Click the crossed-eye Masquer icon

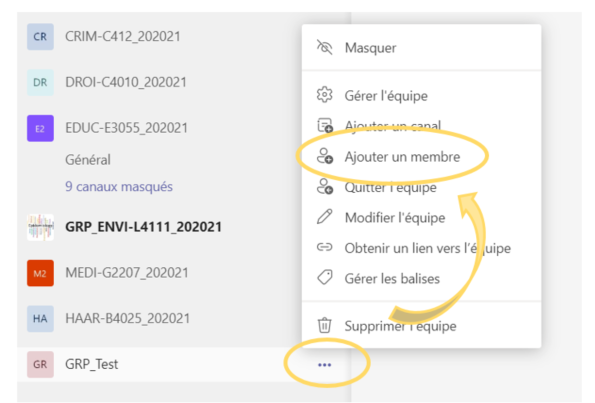(x=324, y=47)
